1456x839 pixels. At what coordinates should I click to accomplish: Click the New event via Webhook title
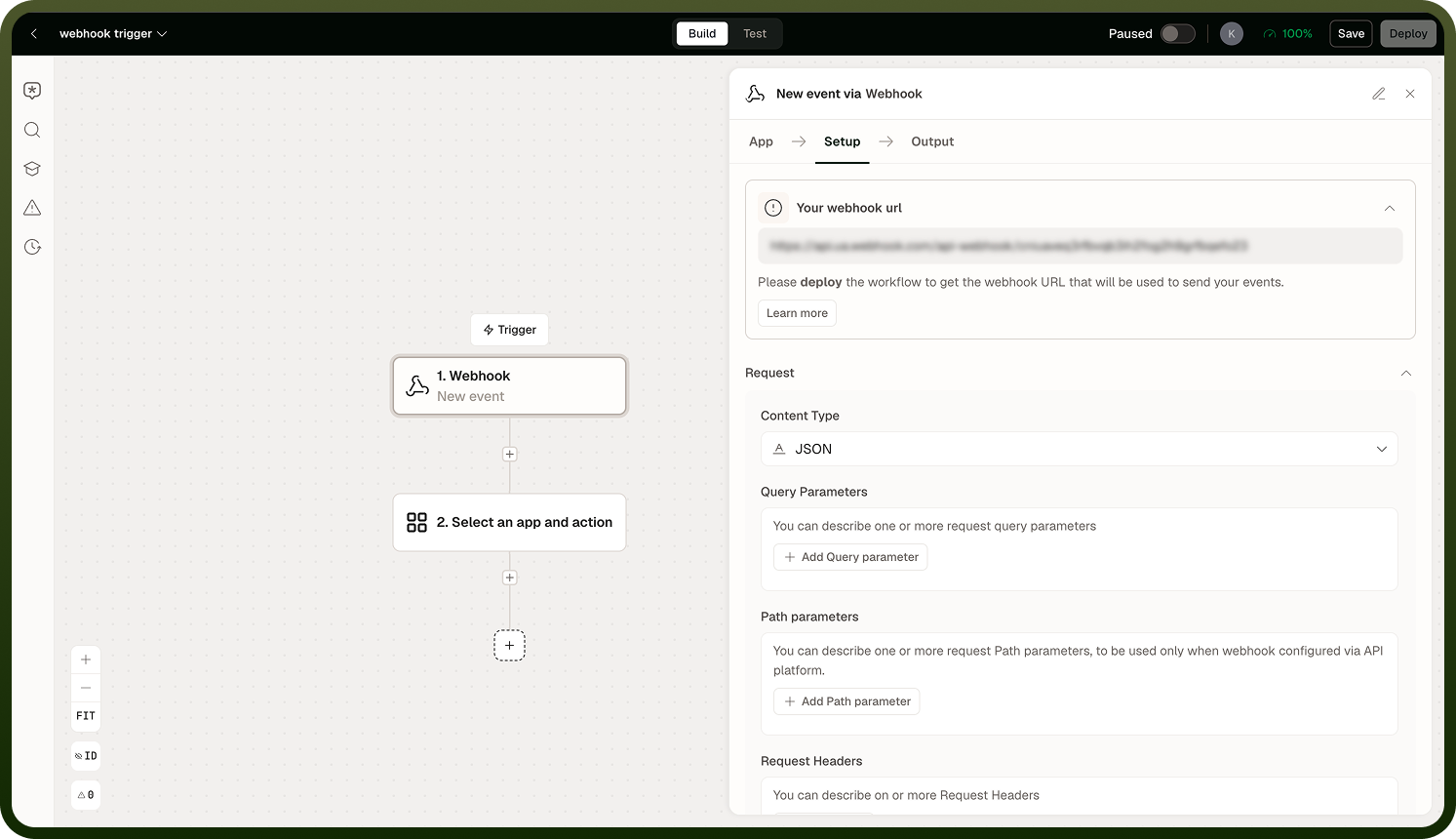click(x=848, y=94)
